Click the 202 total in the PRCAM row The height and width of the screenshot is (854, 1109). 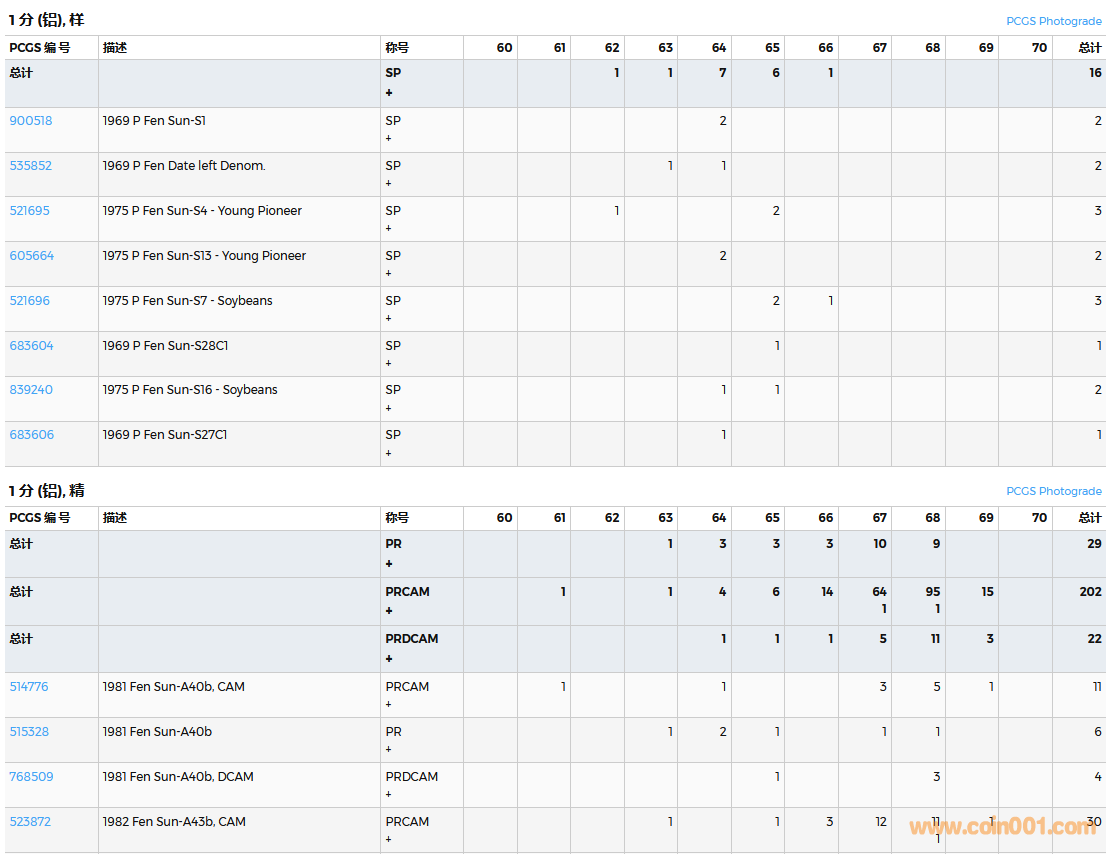(x=1090, y=592)
